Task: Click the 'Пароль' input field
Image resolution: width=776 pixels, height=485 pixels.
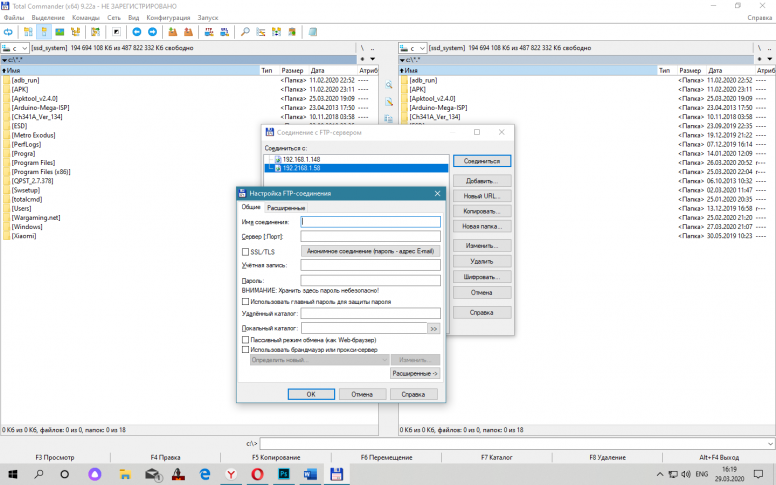Action: tap(370, 280)
